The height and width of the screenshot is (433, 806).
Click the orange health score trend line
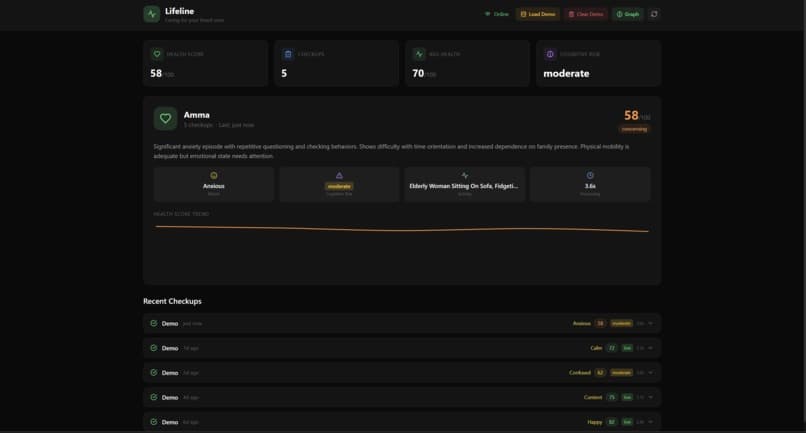click(x=402, y=229)
